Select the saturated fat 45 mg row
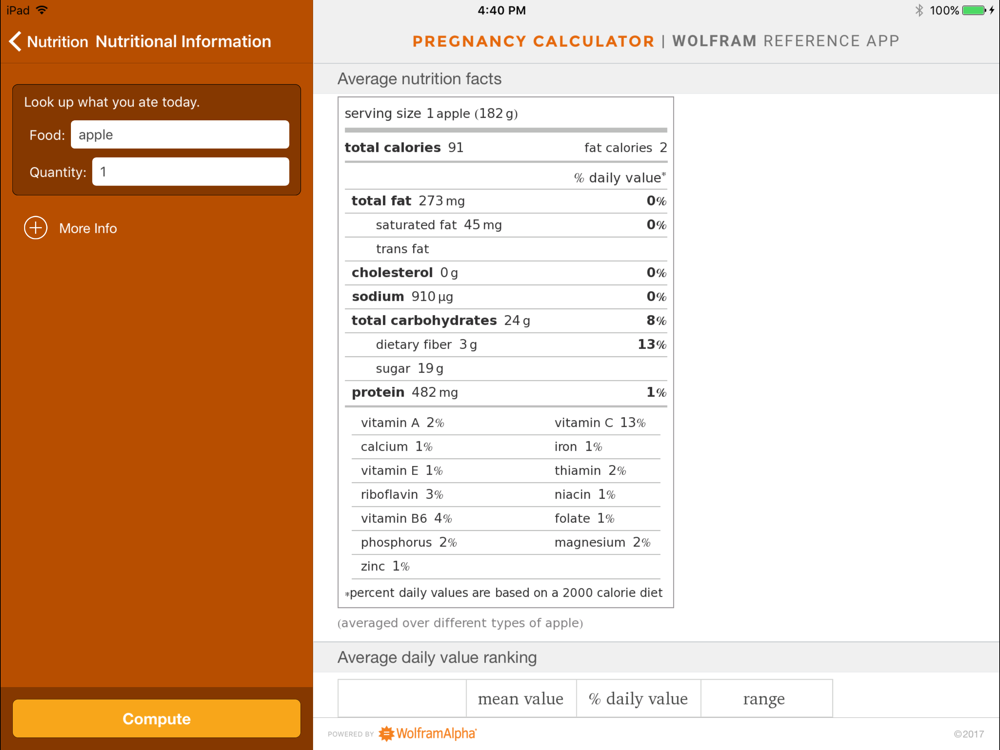The image size is (1000, 750). coord(506,224)
